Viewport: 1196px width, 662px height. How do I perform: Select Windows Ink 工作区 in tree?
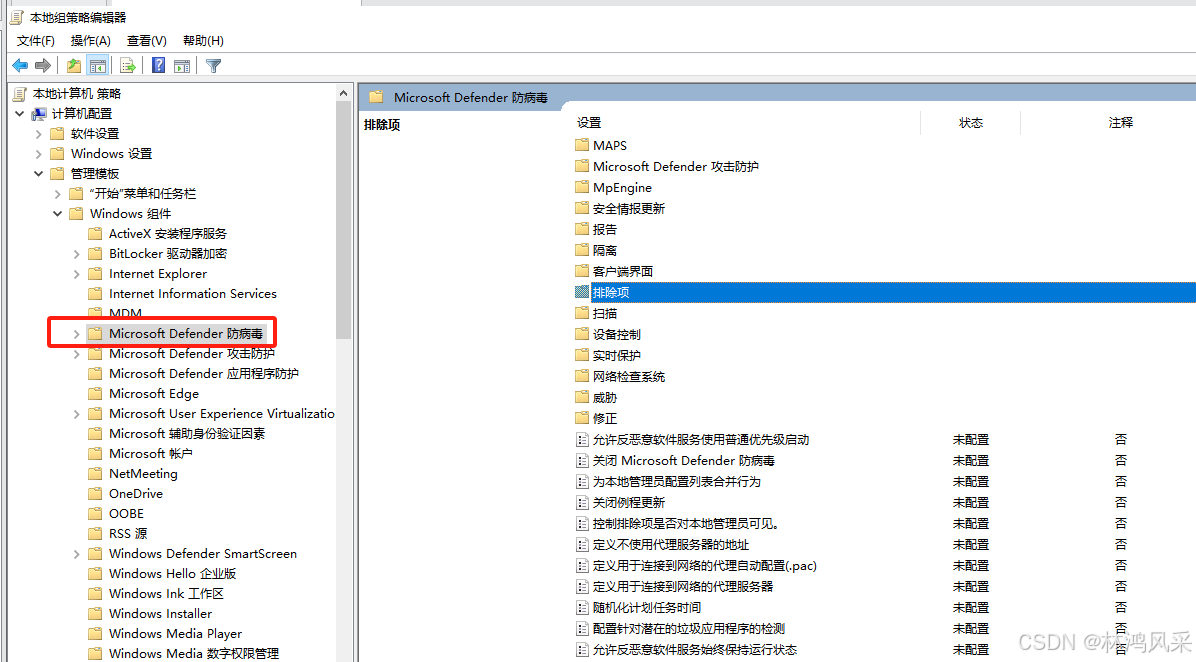point(166,593)
